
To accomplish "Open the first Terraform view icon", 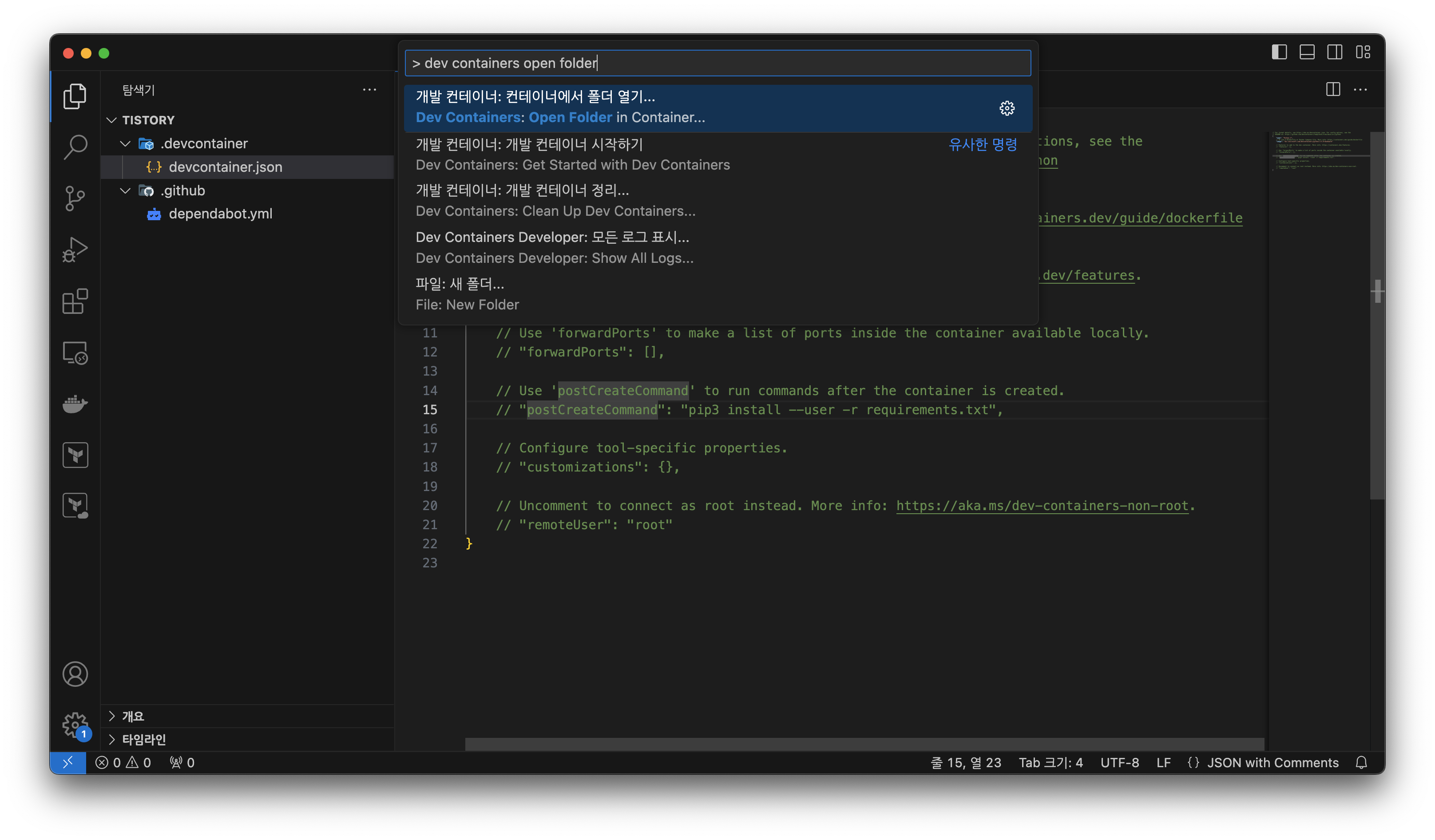I will (x=75, y=455).
